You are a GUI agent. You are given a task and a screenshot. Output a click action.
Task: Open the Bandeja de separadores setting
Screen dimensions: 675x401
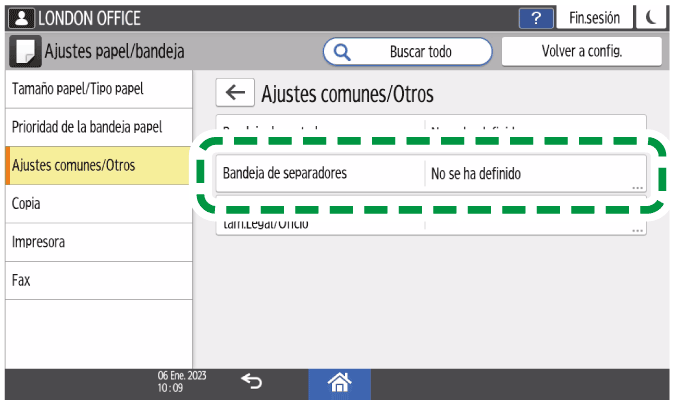320,173
